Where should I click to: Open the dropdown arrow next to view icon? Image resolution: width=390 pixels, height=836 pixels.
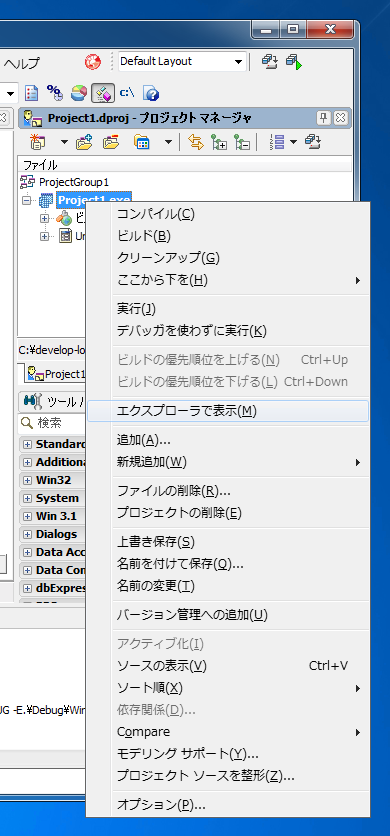(168, 142)
